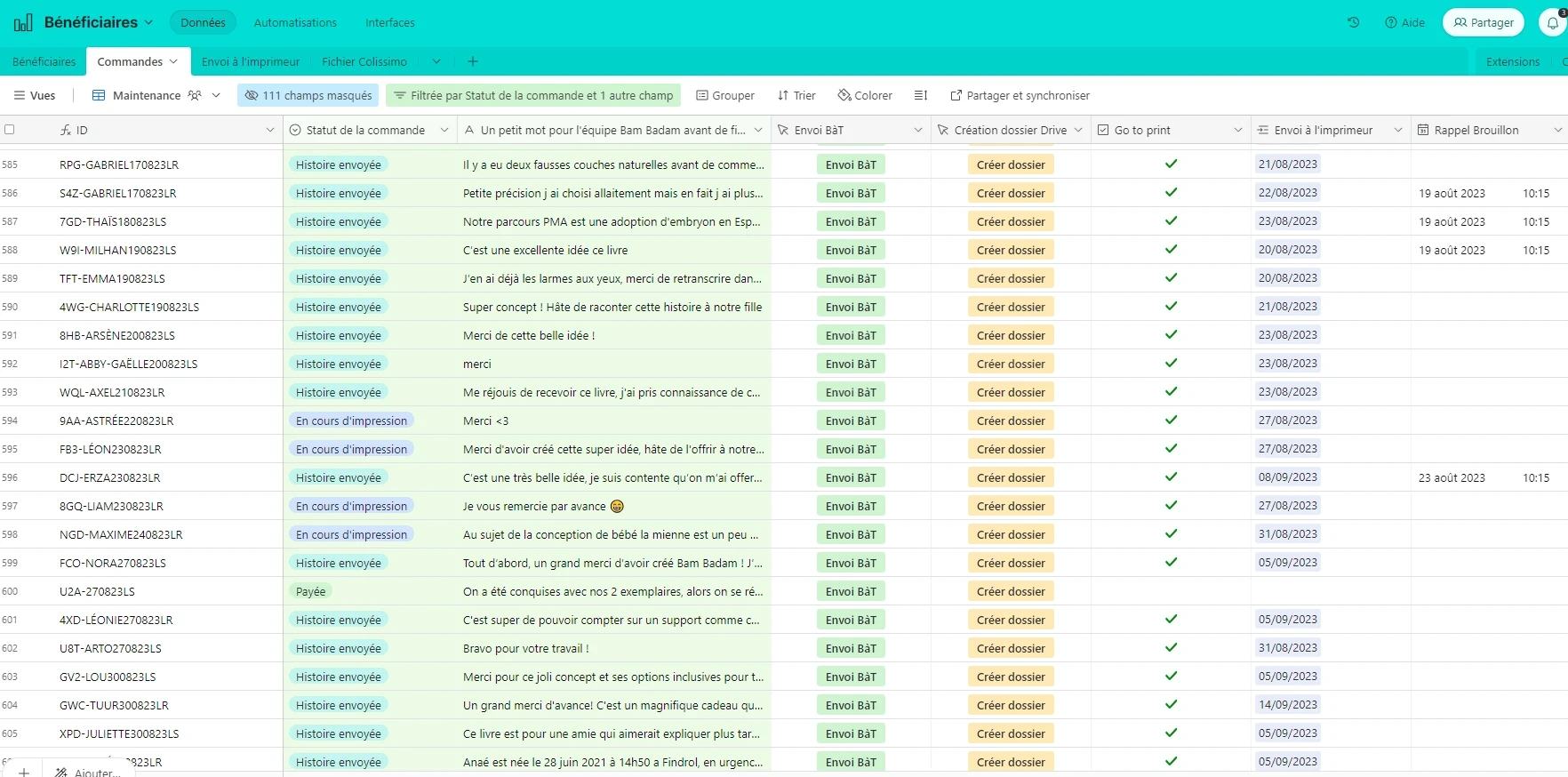
Task: Toggle Go to print for row 590
Action: [1172, 307]
